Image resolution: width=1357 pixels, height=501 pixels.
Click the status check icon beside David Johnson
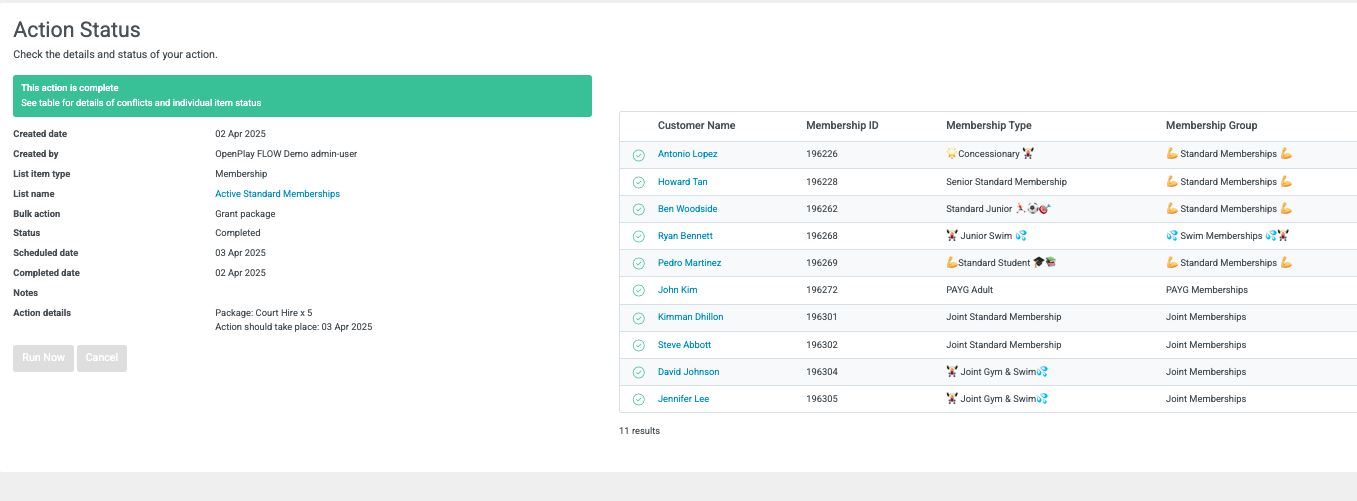638,372
